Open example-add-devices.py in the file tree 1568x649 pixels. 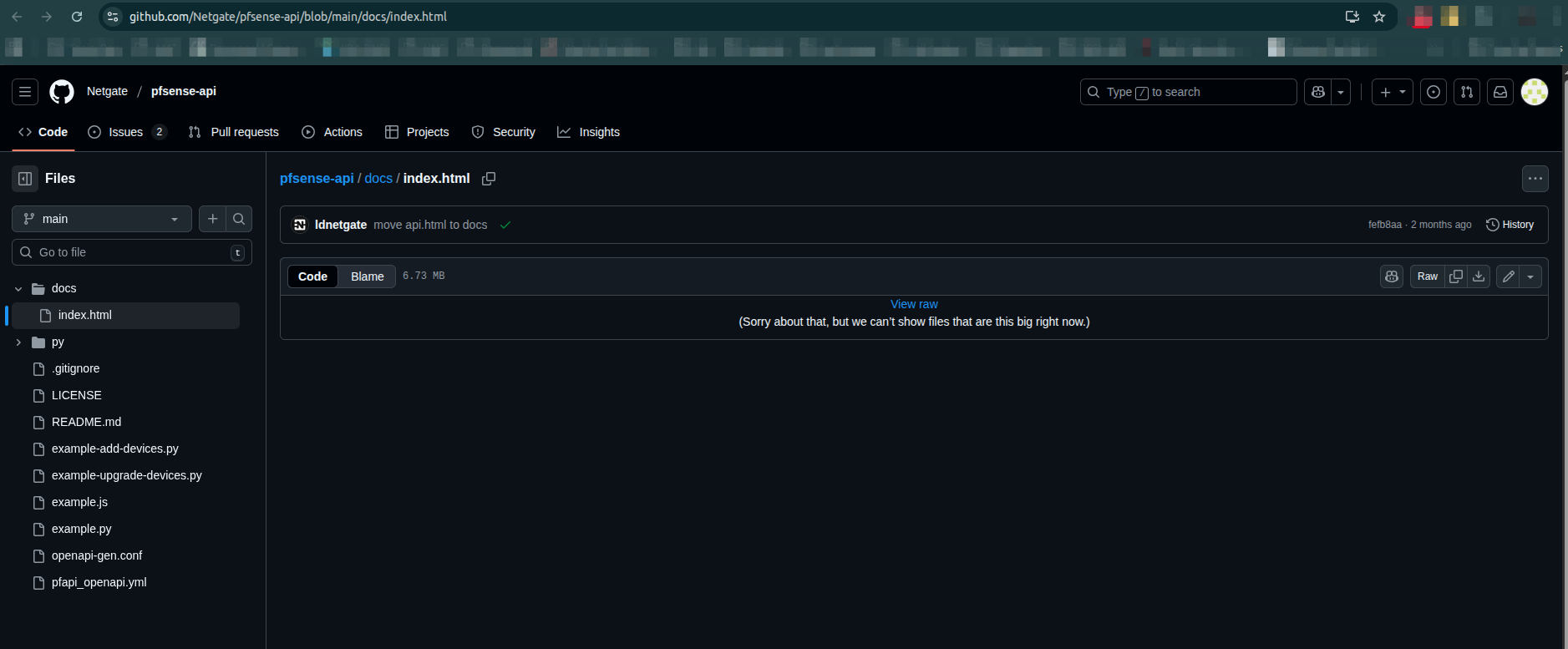(x=114, y=449)
